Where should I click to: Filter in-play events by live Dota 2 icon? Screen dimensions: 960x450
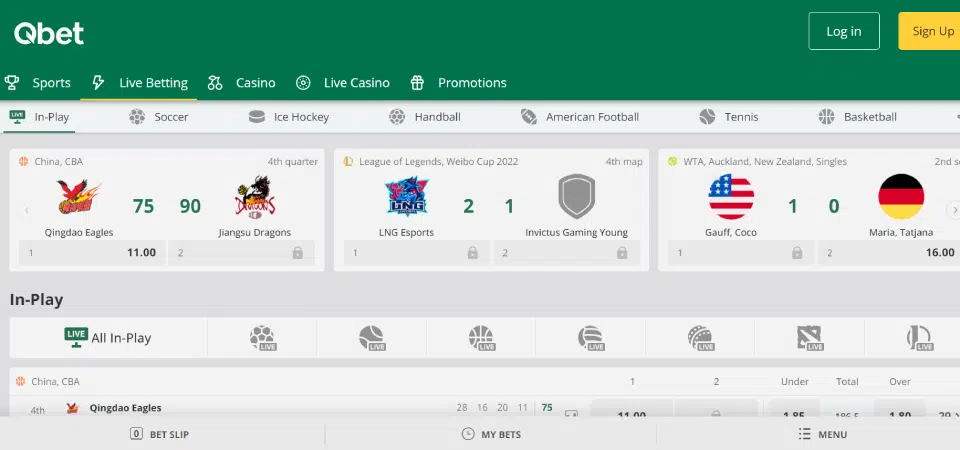click(x=809, y=337)
